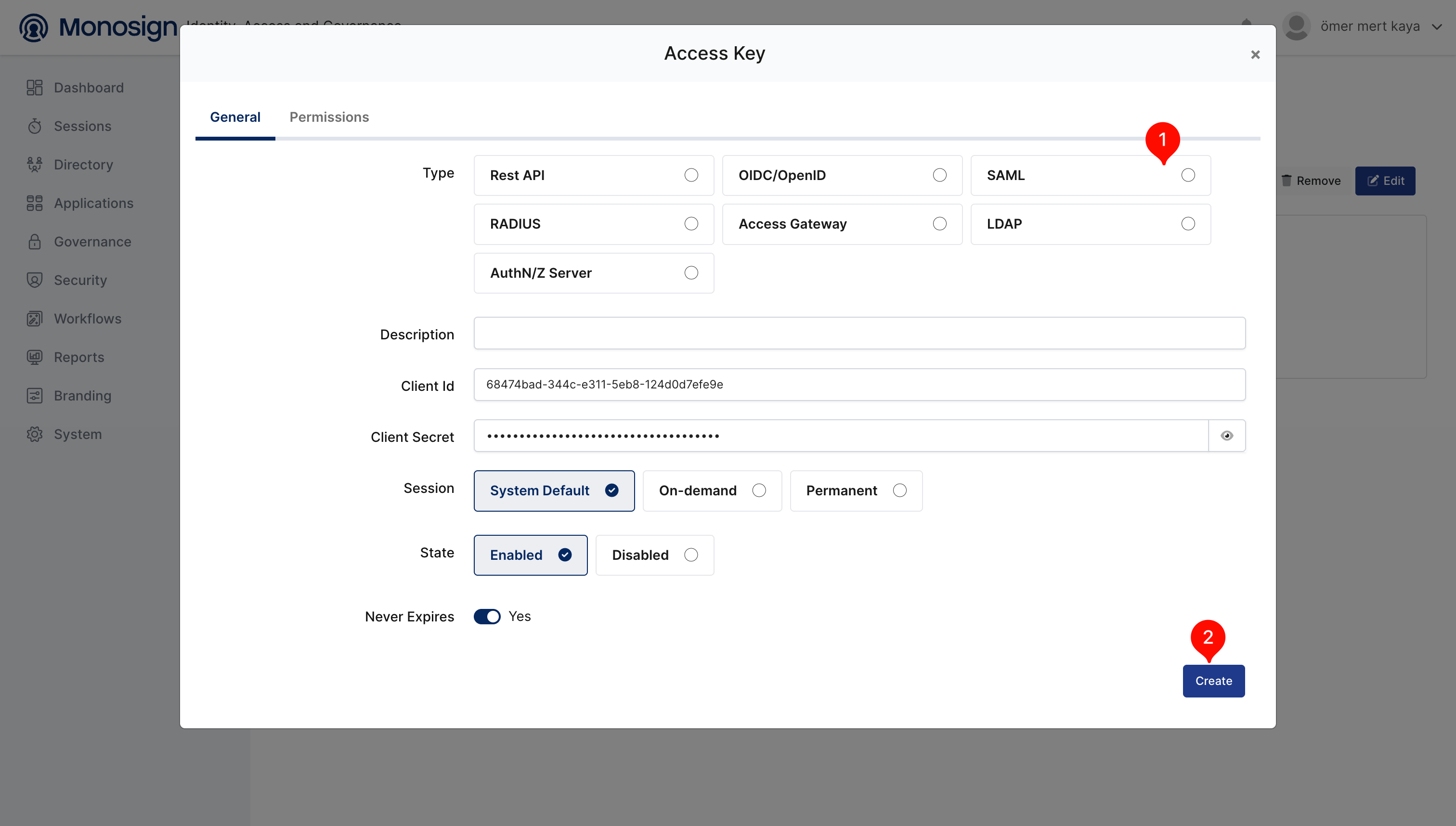The height and width of the screenshot is (826, 1456).
Task: Select the SAML type
Action: tap(1090, 175)
